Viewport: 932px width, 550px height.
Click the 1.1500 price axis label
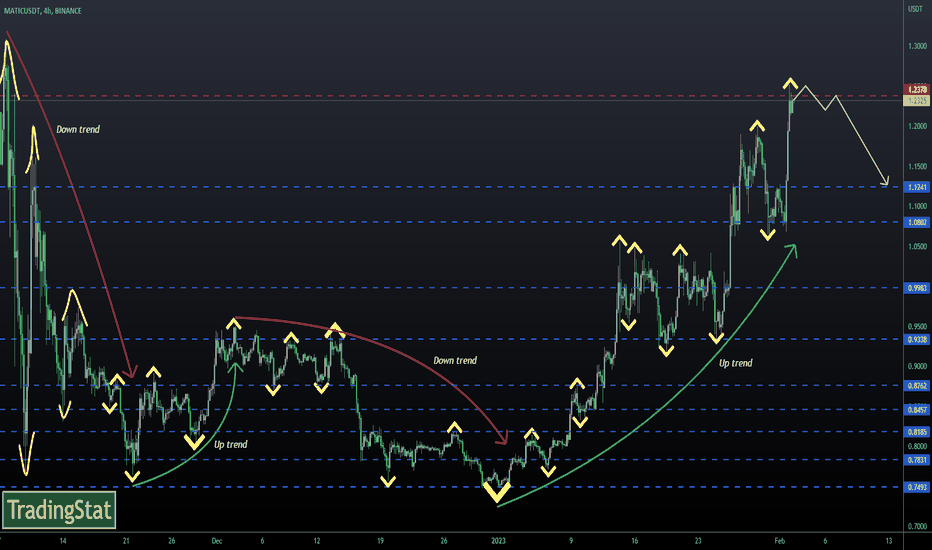(x=917, y=166)
